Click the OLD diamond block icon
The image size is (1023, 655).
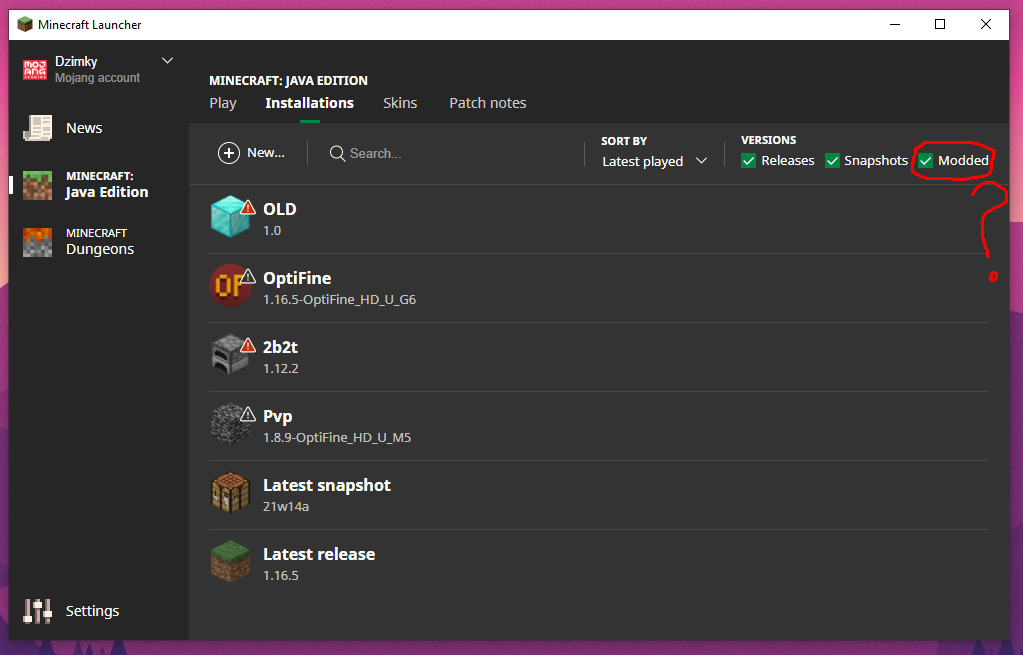[230, 217]
